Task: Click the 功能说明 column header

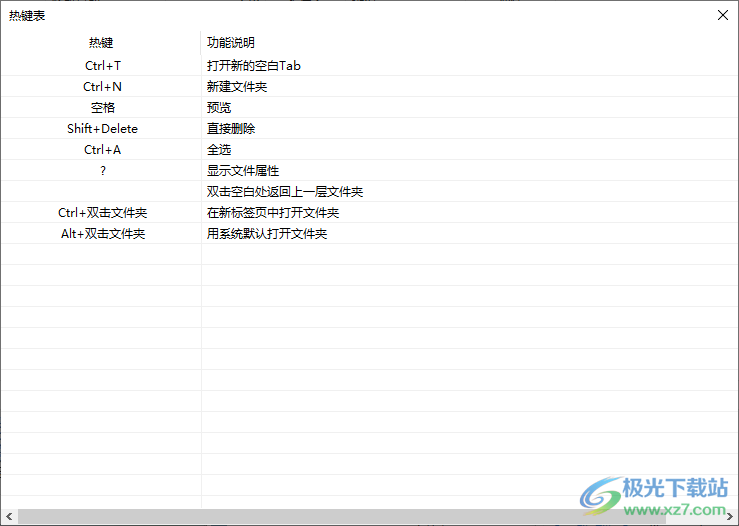Action: (x=231, y=43)
